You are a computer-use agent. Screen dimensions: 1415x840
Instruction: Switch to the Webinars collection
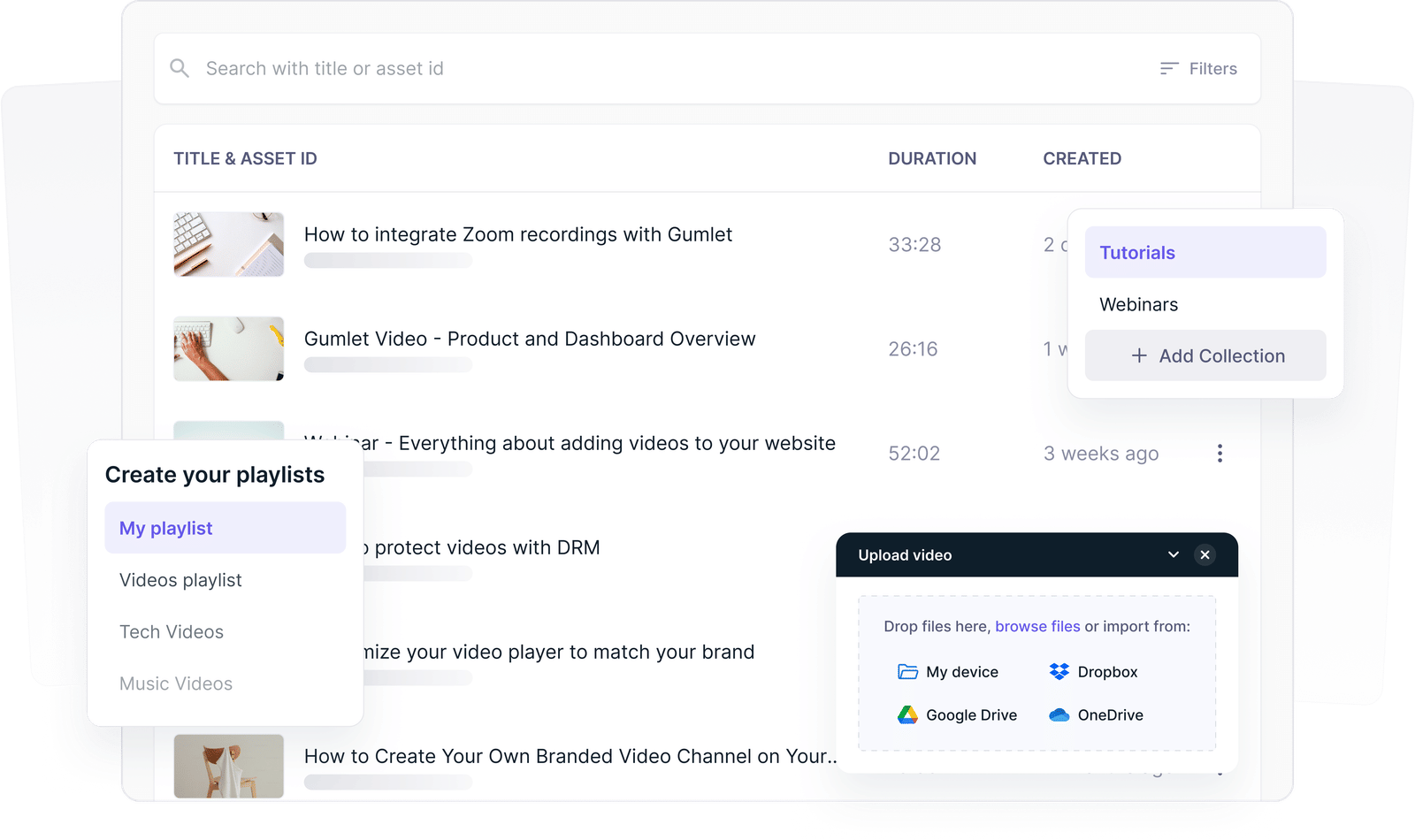1138,304
